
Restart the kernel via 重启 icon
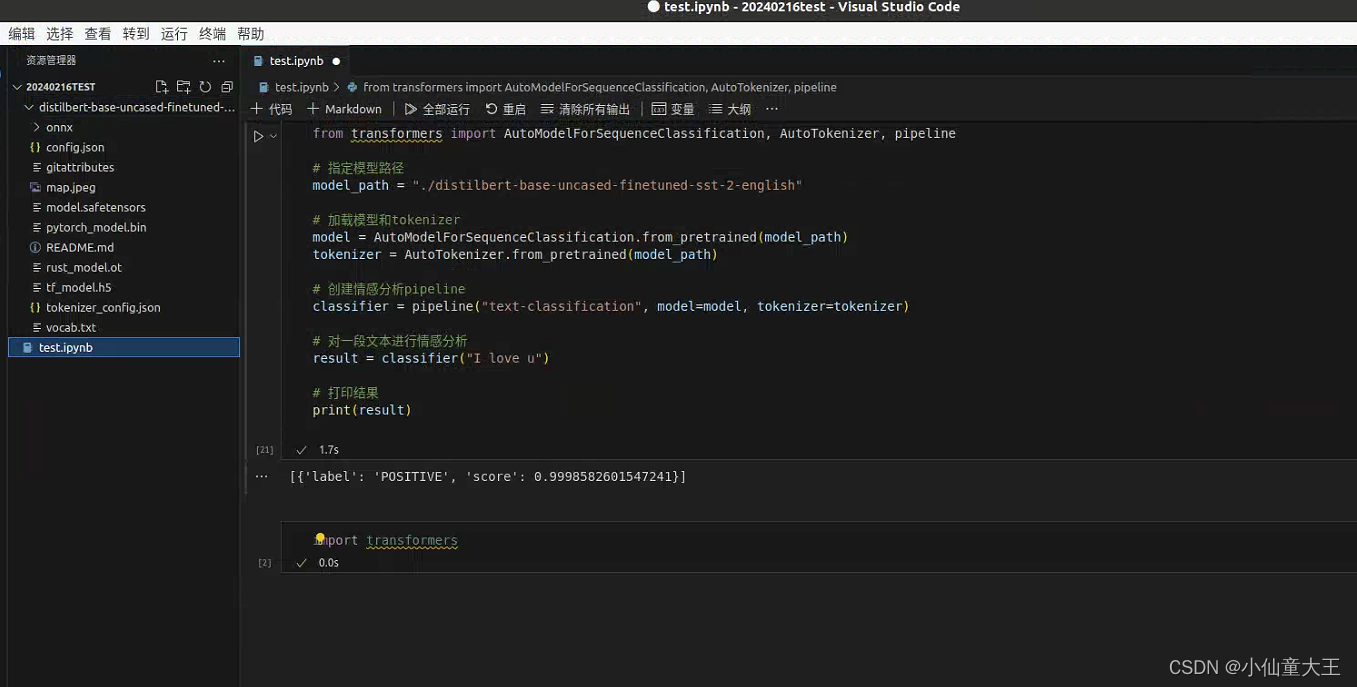[x=506, y=109]
